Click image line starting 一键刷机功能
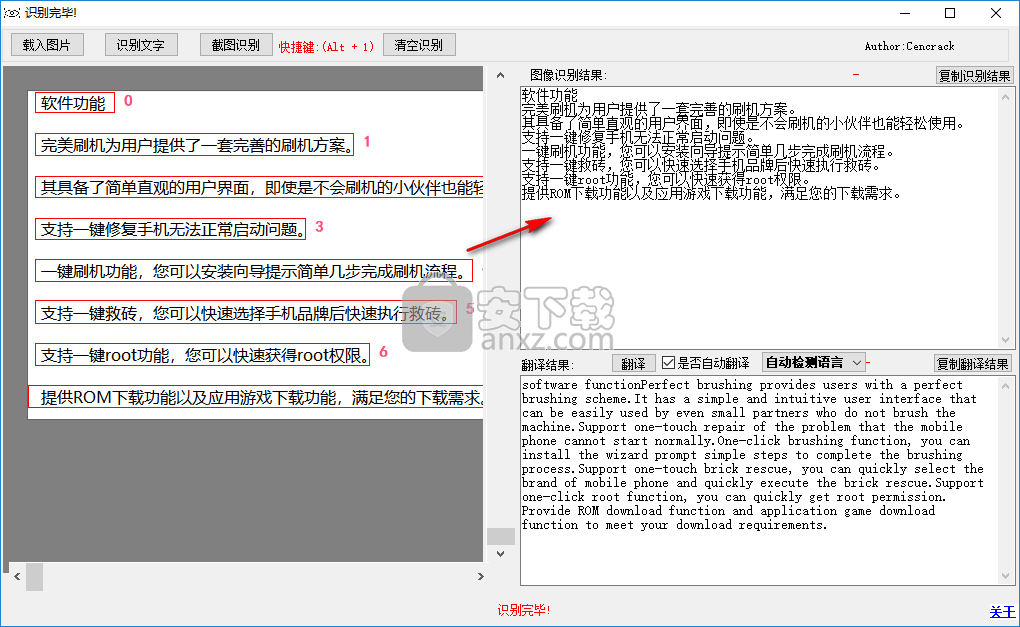 click(254, 271)
